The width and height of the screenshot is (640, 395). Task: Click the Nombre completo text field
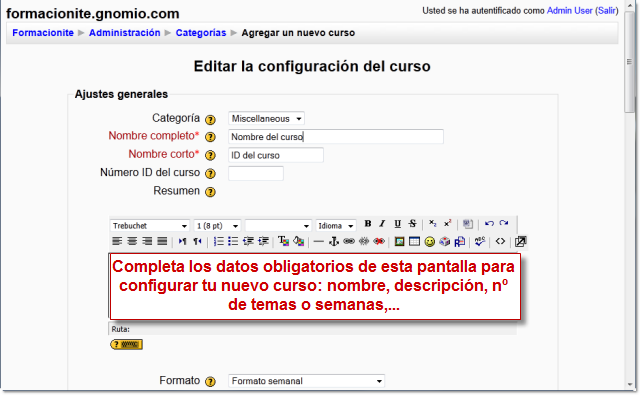click(x=336, y=137)
